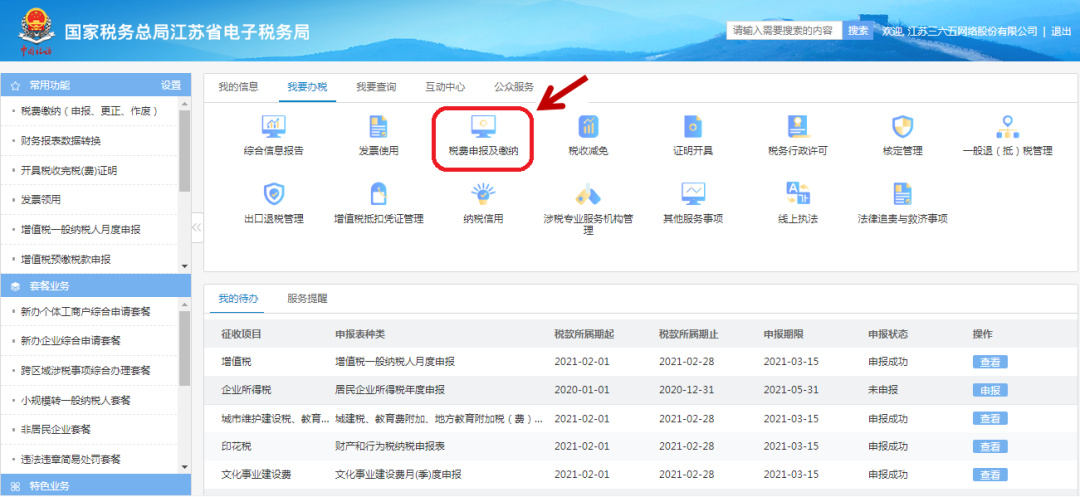Click 文化事业建设费月(季)度申报 cell

398,475
